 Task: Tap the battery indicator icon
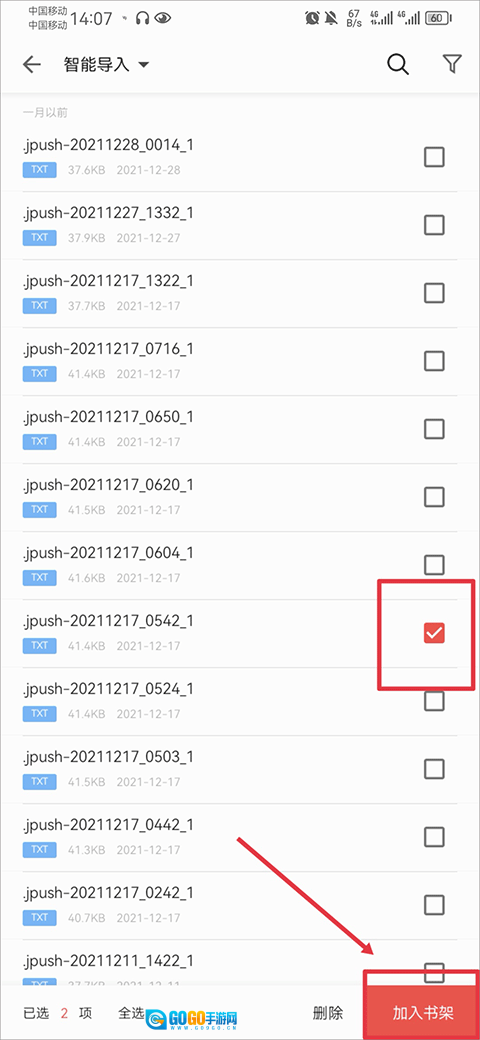(x=454, y=19)
